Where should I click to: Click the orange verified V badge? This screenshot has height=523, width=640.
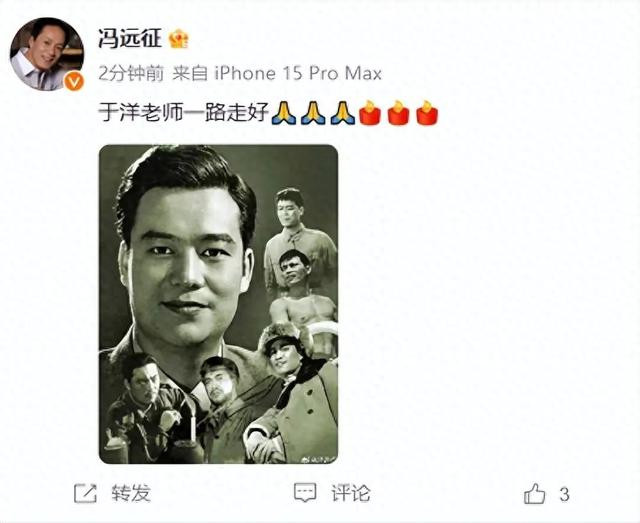pos(74,82)
